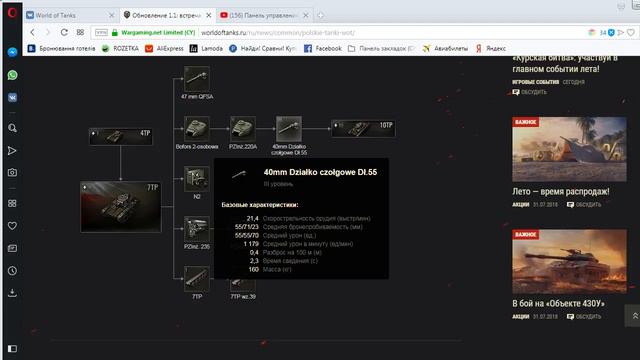
Task: Focus the worldoftanks.ru address field
Action: pyautogui.click(x=278, y=33)
